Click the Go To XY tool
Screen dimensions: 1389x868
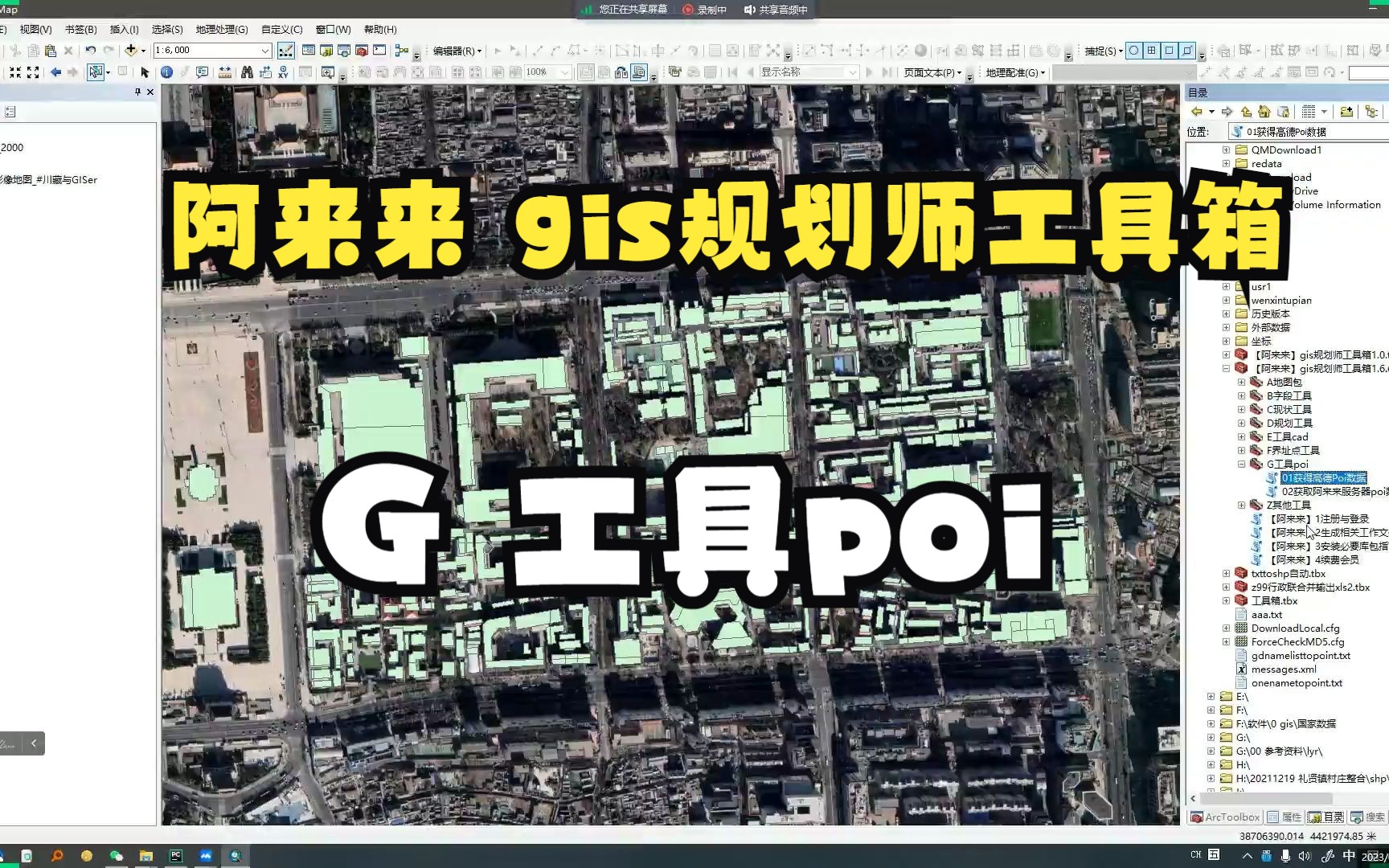tap(283, 72)
